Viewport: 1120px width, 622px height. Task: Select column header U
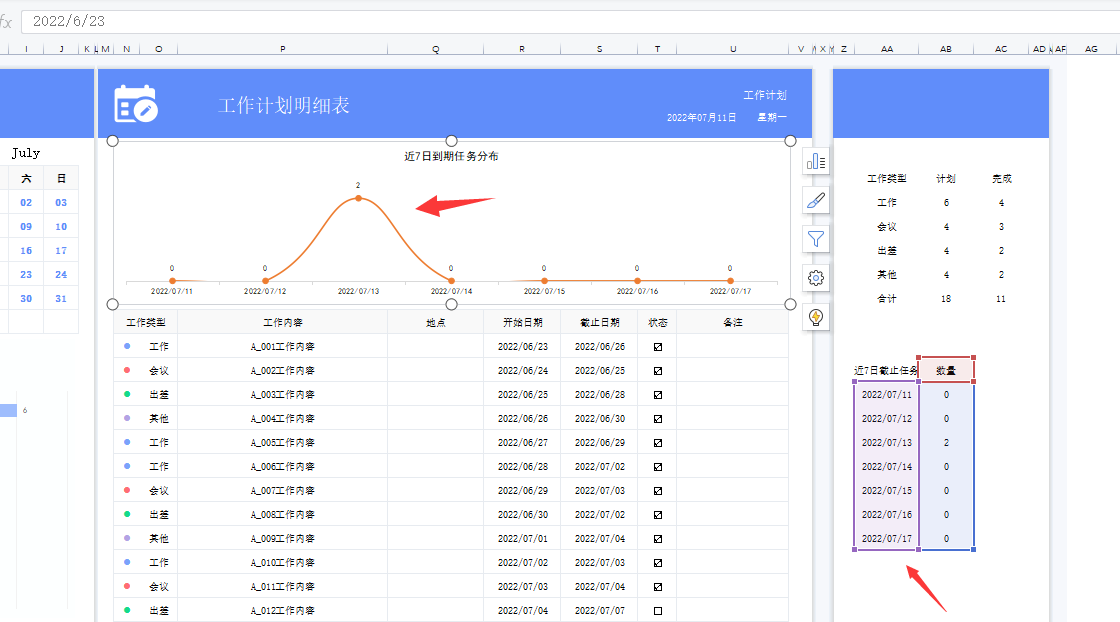(x=733, y=49)
